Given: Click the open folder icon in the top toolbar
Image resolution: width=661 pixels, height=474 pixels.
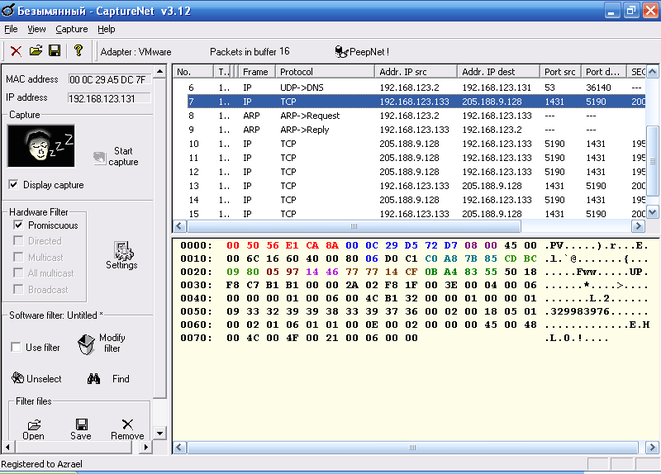Looking at the screenshot, I should [35, 51].
